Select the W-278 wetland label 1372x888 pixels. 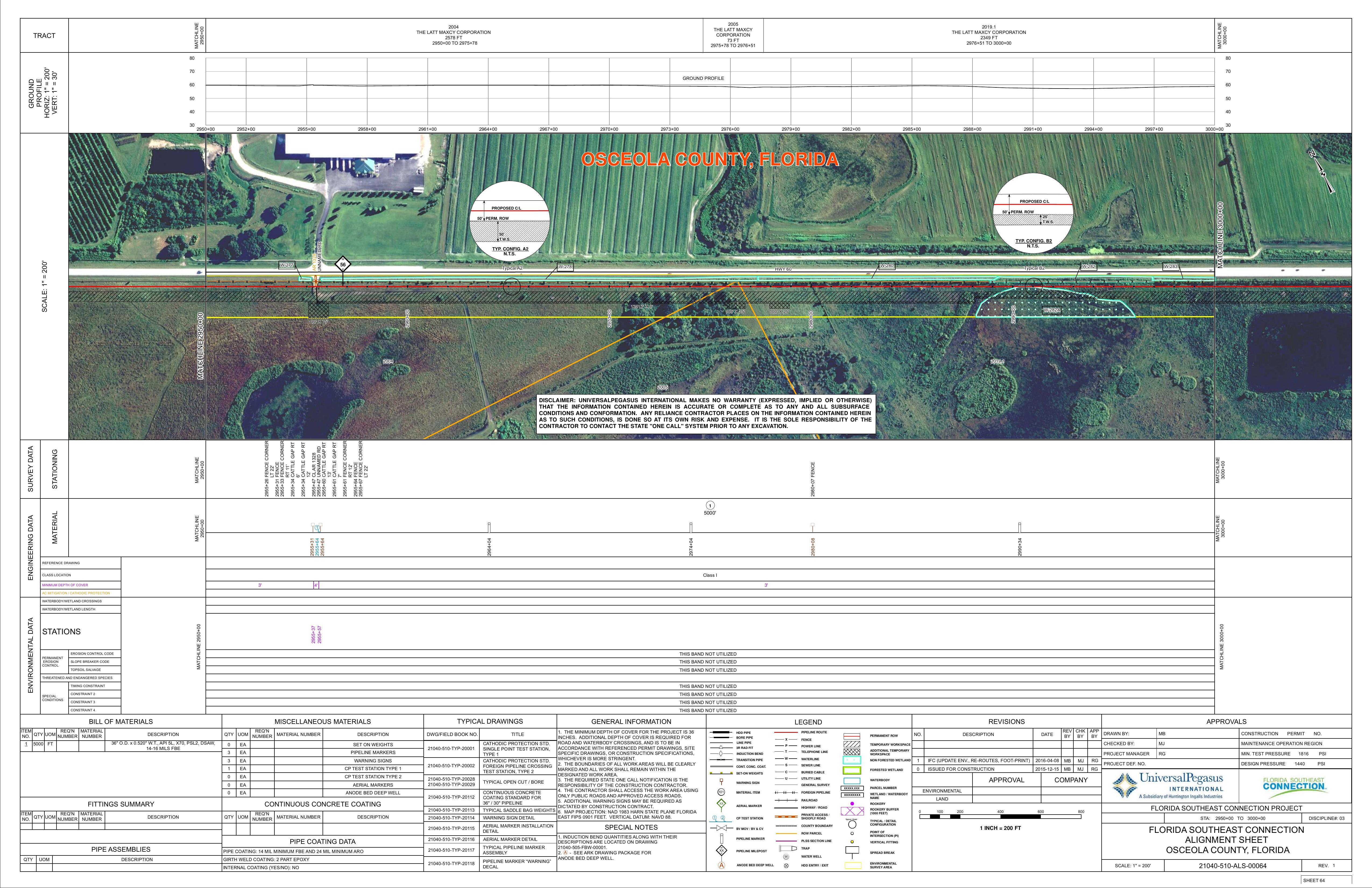coord(565,267)
